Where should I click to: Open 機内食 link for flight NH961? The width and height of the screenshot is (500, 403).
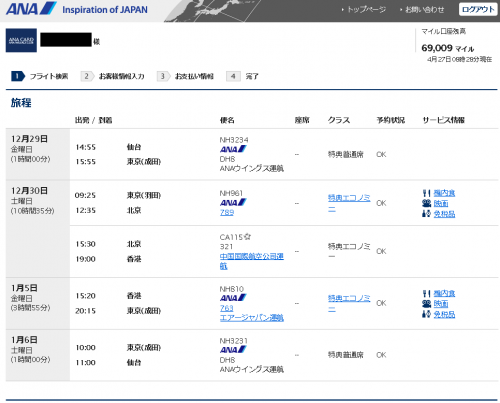tap(444, 193)
